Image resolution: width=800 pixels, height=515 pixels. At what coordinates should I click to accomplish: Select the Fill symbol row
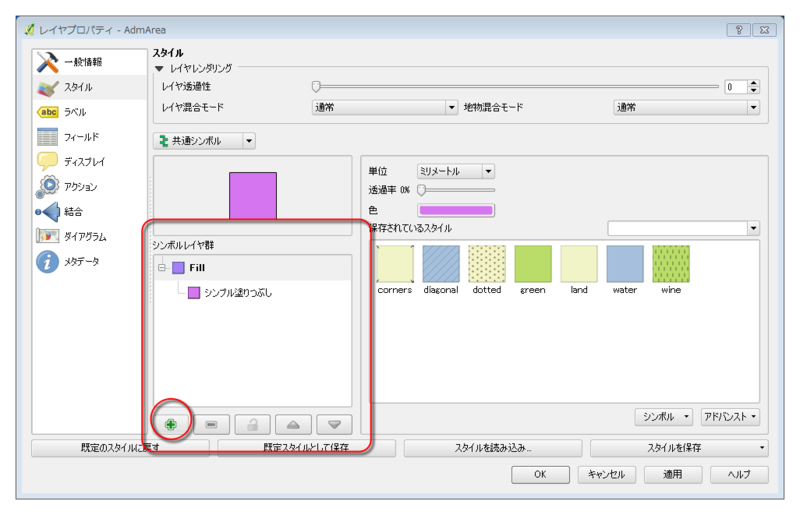pyautogui.click(x=253, y=267)
